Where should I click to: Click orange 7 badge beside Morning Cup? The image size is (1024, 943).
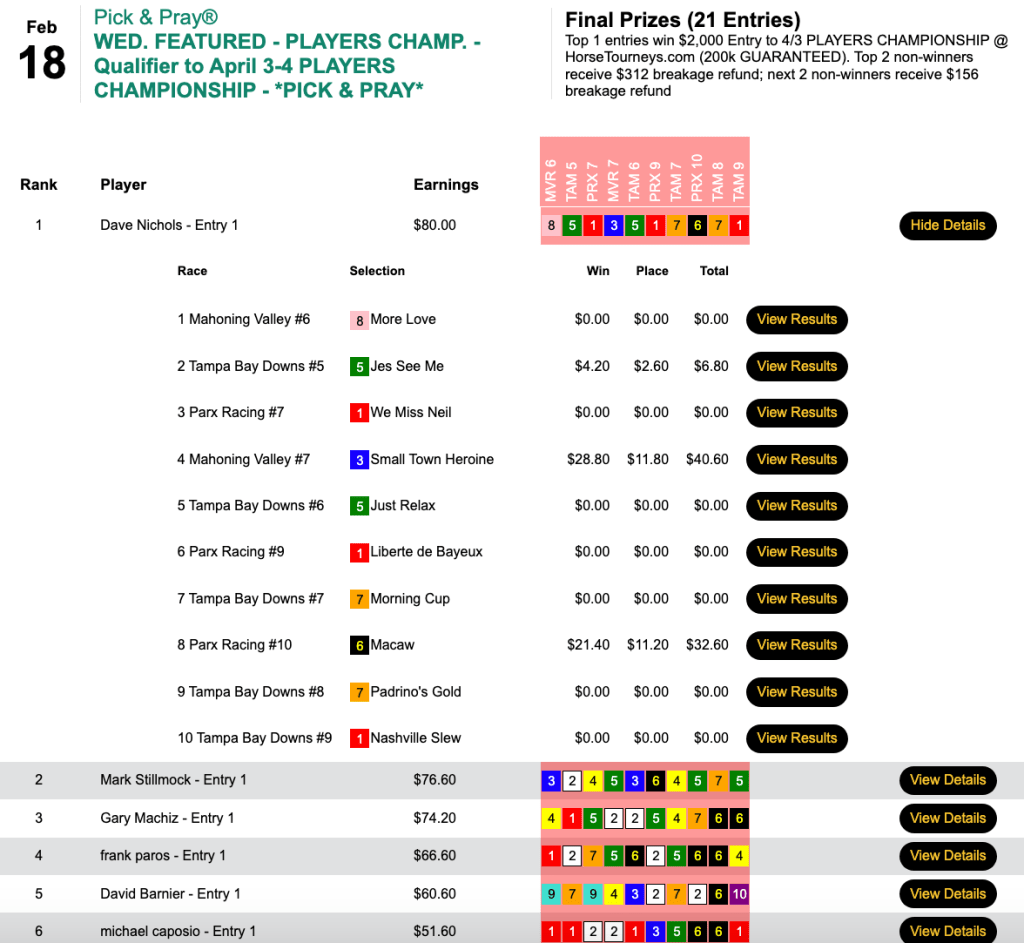[359, 599]
